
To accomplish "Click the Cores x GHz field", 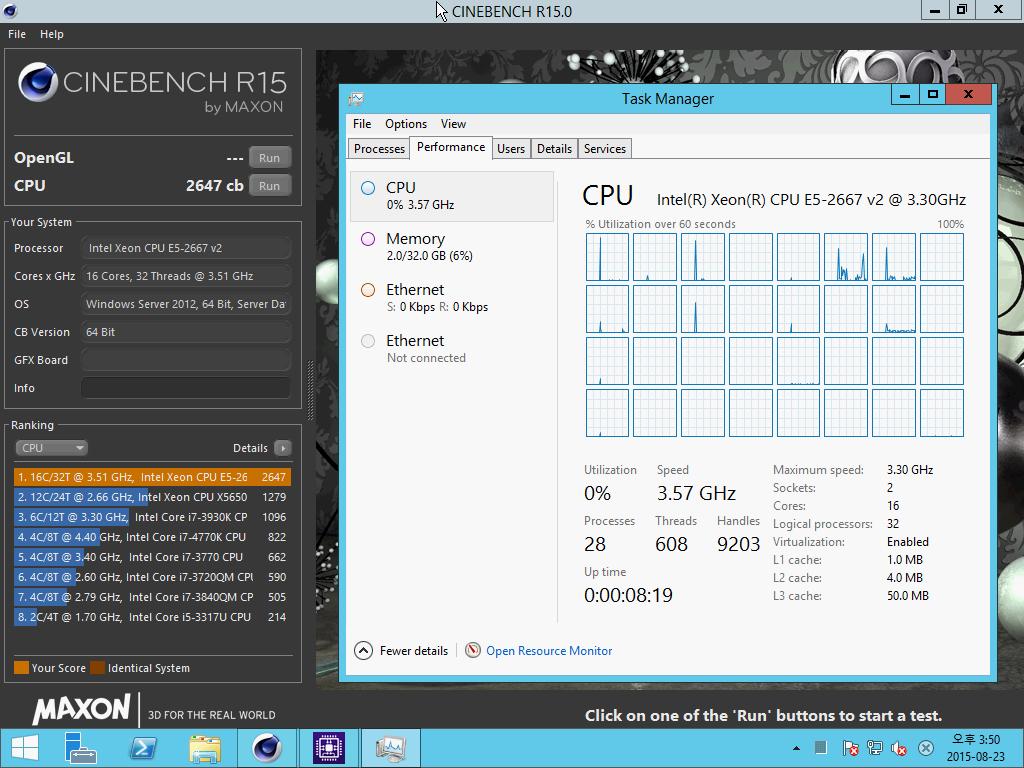I will [x=186, y=276].
